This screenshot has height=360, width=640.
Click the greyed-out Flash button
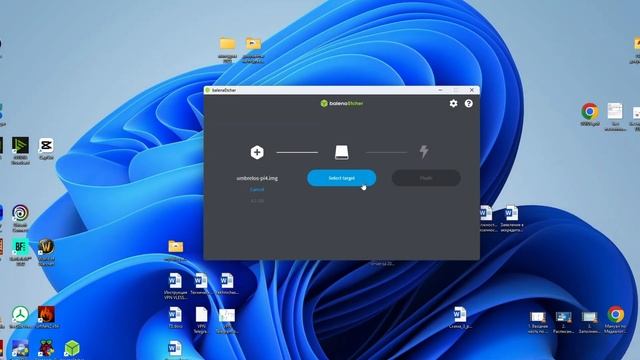426,178
